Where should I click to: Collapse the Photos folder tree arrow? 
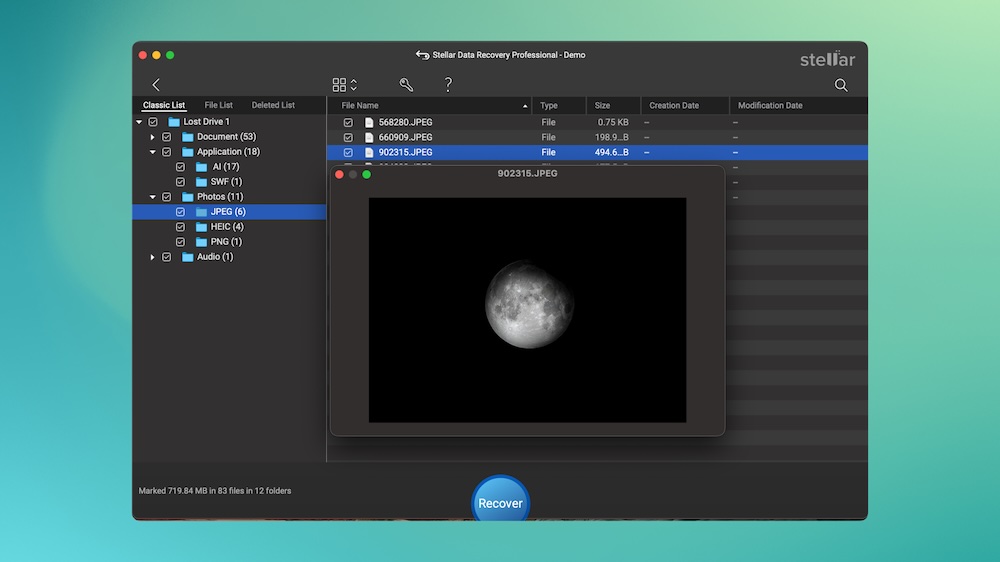pos(153,197)
